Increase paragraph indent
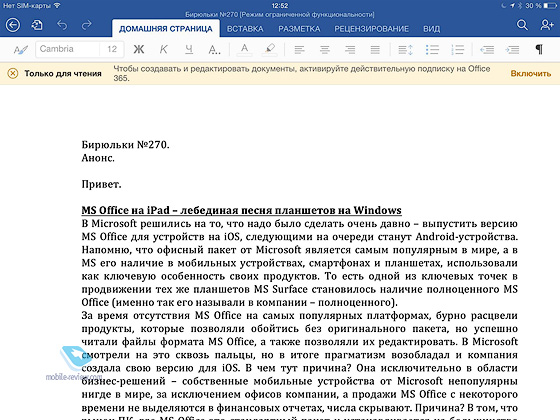Viewport: 560px width, 420px height. pyautogui.click(x=512, y=49)
